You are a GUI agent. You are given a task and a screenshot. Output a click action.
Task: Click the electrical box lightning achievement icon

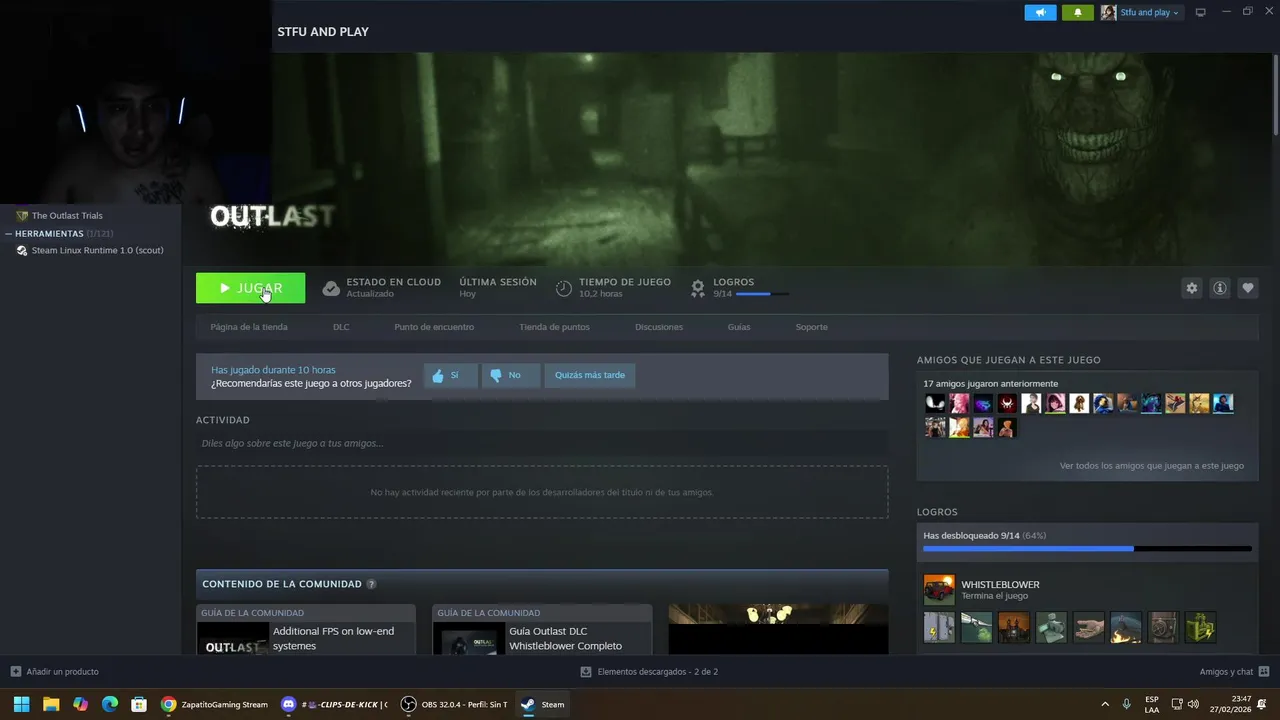click(939, 627)
